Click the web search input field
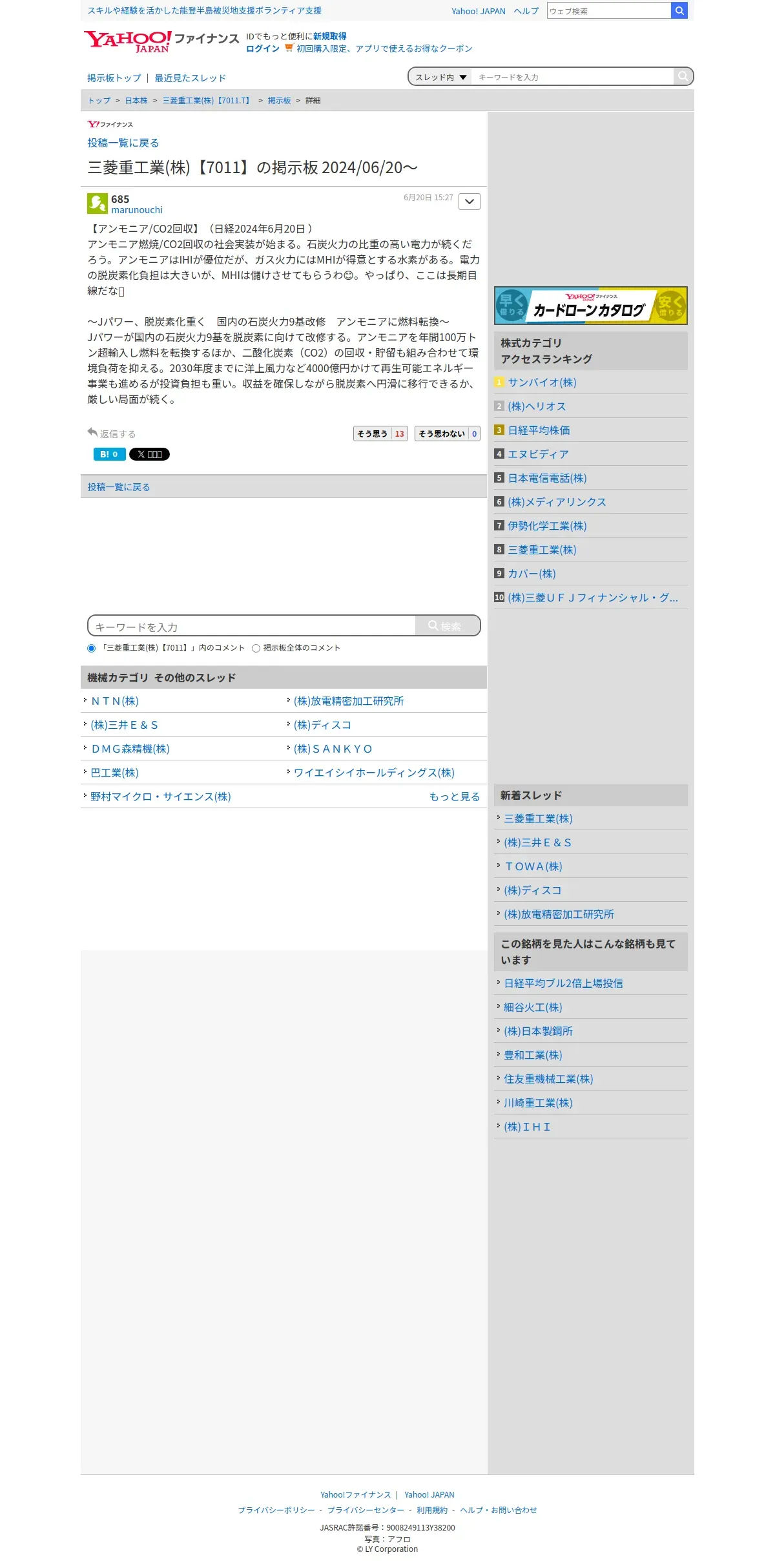 coord(609,10)
